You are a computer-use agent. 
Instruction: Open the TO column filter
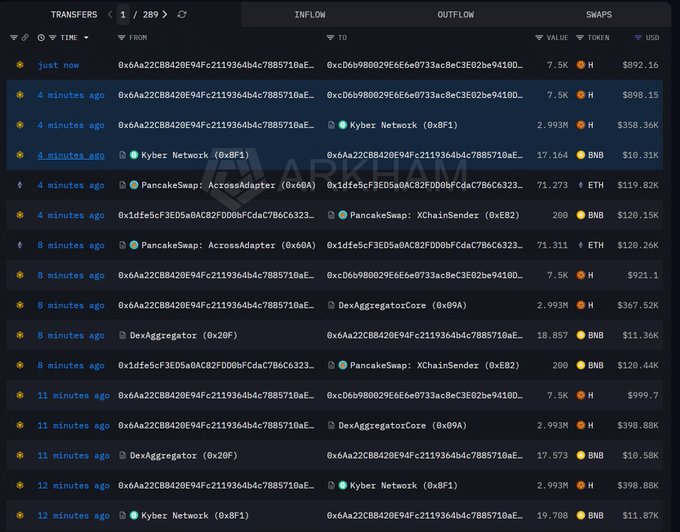pyautogui.click(x=330, y=38)
